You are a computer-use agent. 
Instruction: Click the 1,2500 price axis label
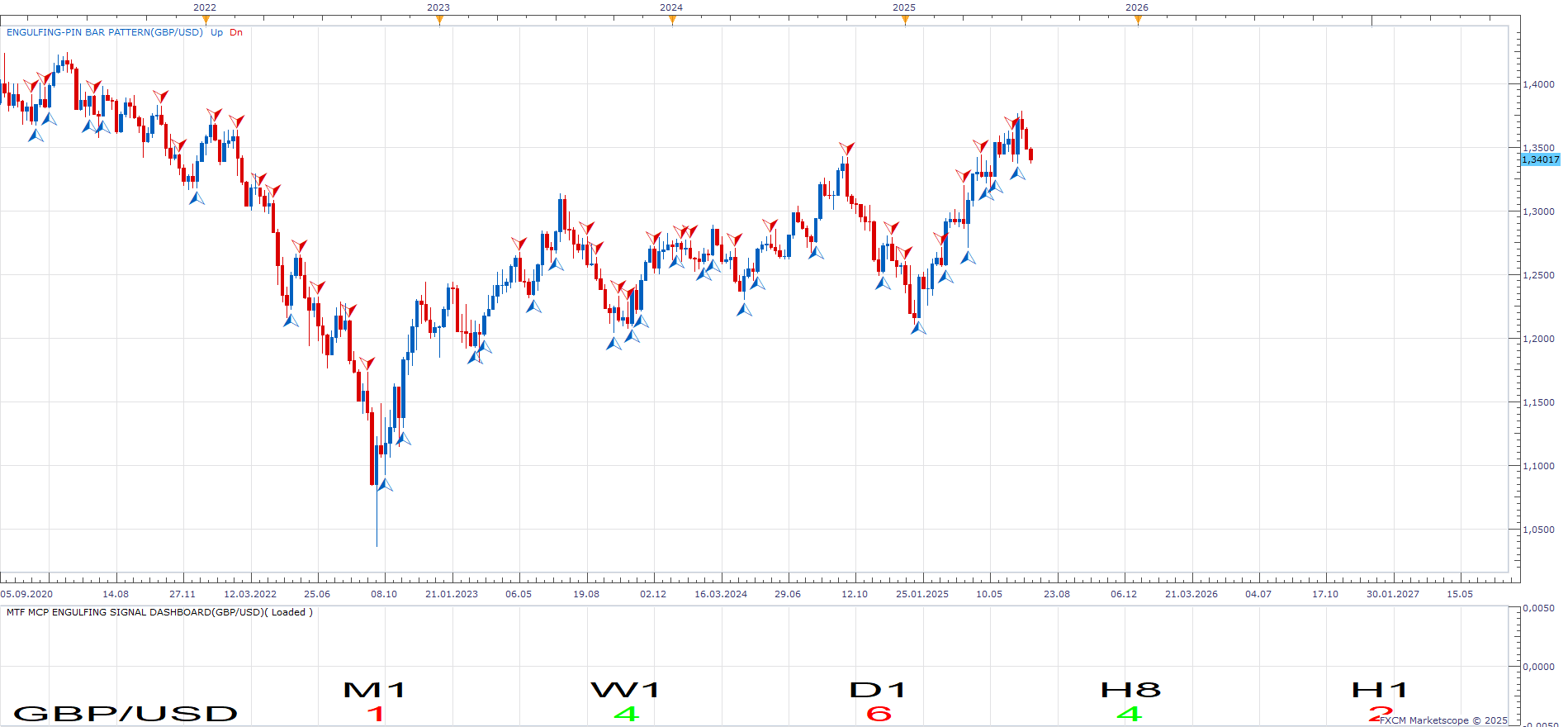[x=1538, y=275]
